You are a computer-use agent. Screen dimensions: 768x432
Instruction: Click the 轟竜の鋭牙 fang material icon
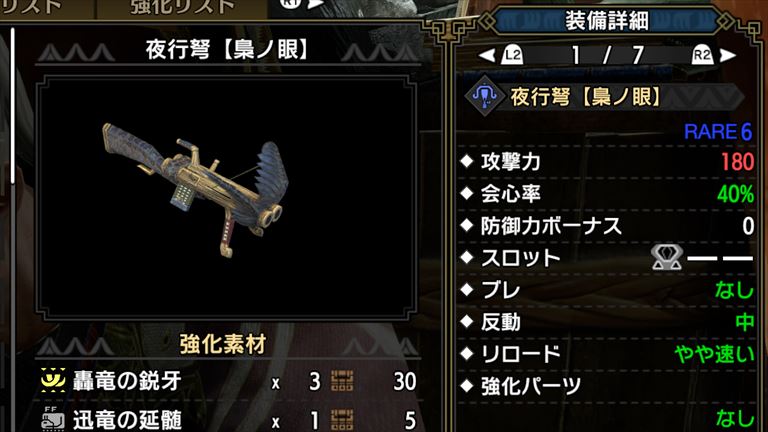click(53, 381)
